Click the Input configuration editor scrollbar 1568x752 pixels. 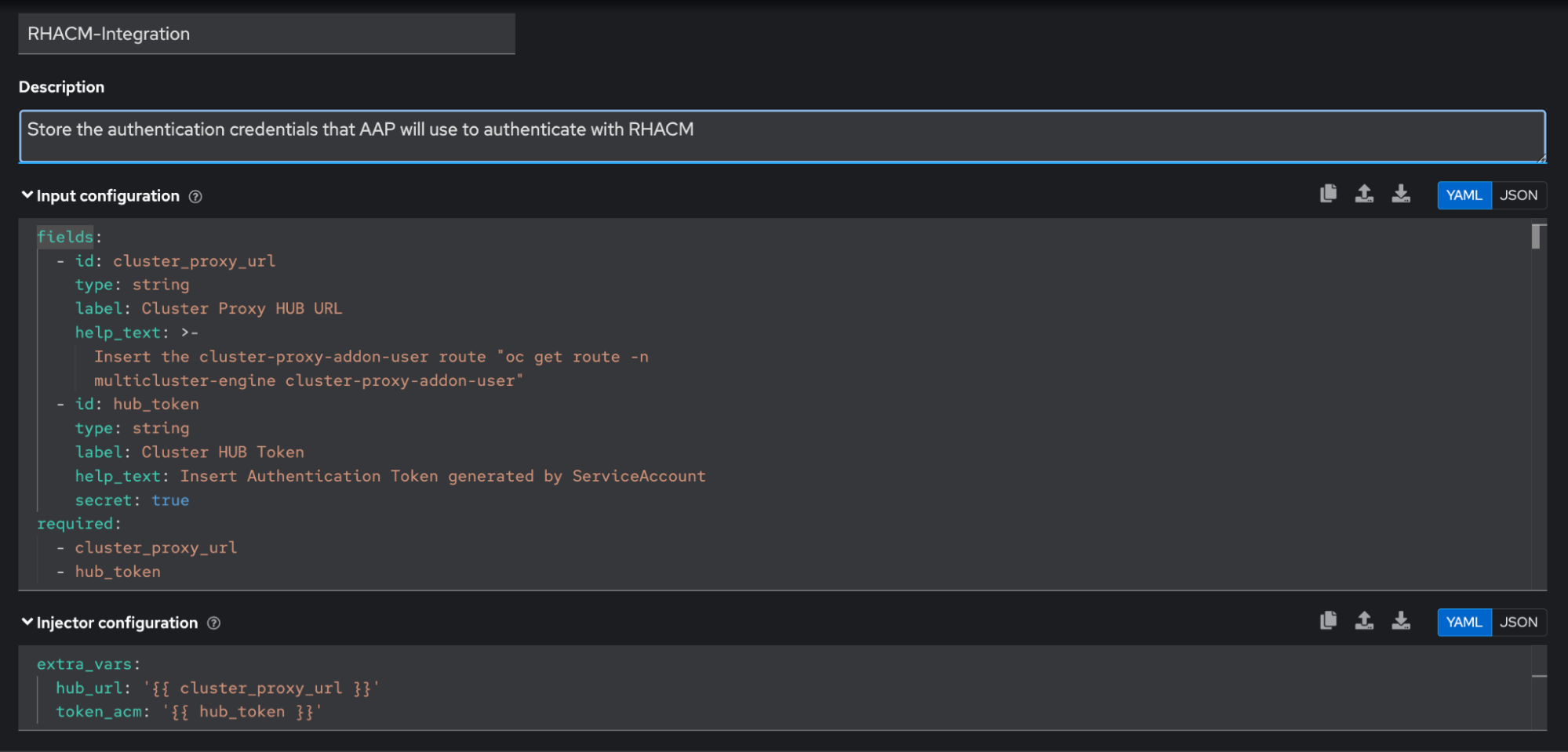pos(1538,236)
